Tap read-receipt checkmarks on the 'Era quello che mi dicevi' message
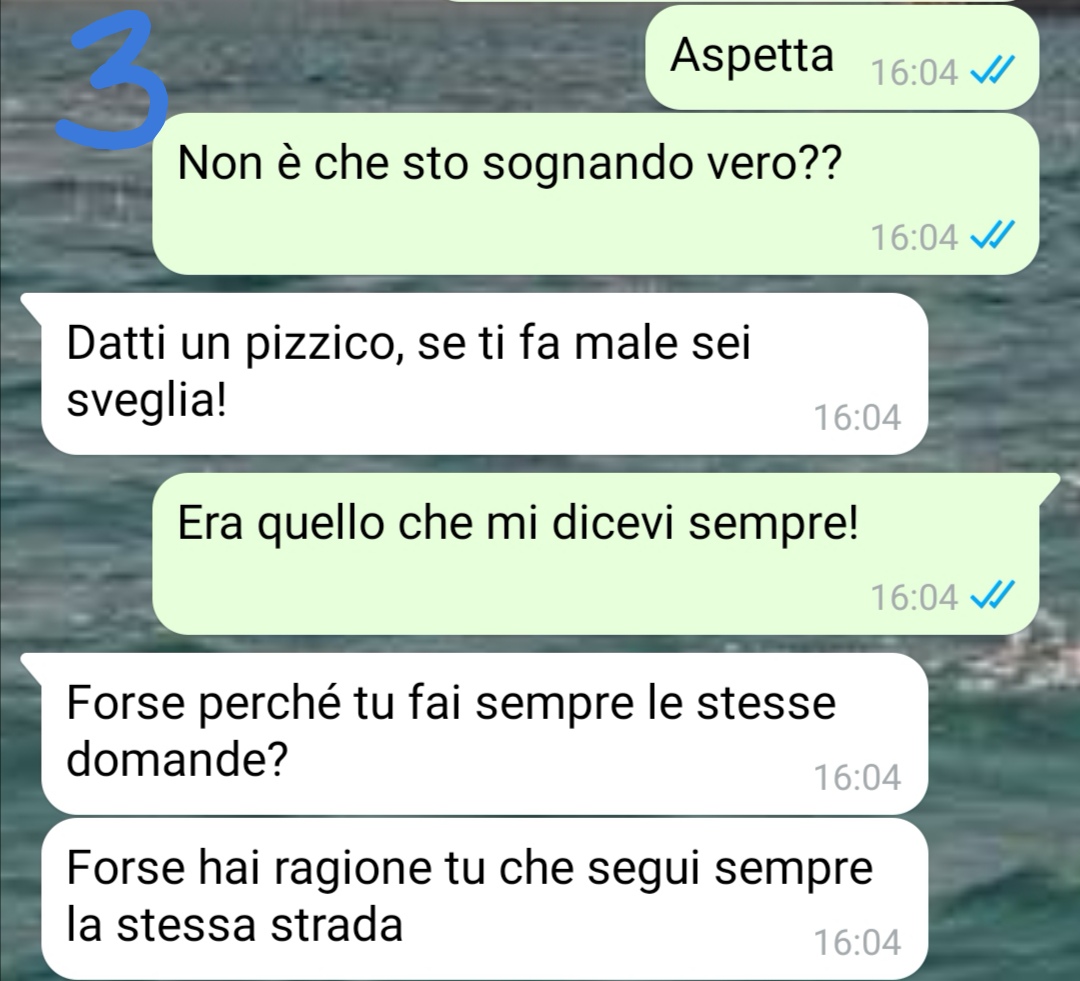The height and width of the screenshot is (981, 1080). click(993, 596)
